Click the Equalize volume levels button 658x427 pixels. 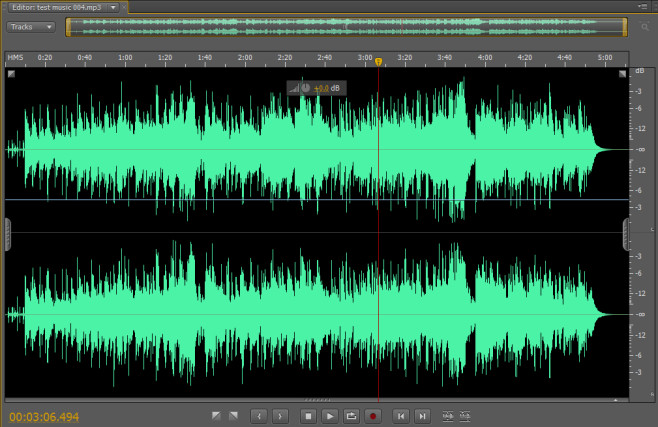[465, 416]
